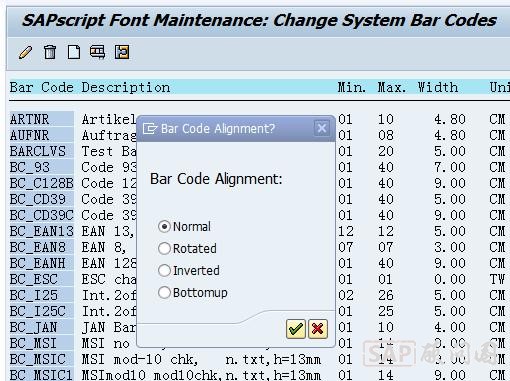This screenshot has height=381, width=510.
Task: Cancel dialog with red X icon
Action: tap(318, 329)
